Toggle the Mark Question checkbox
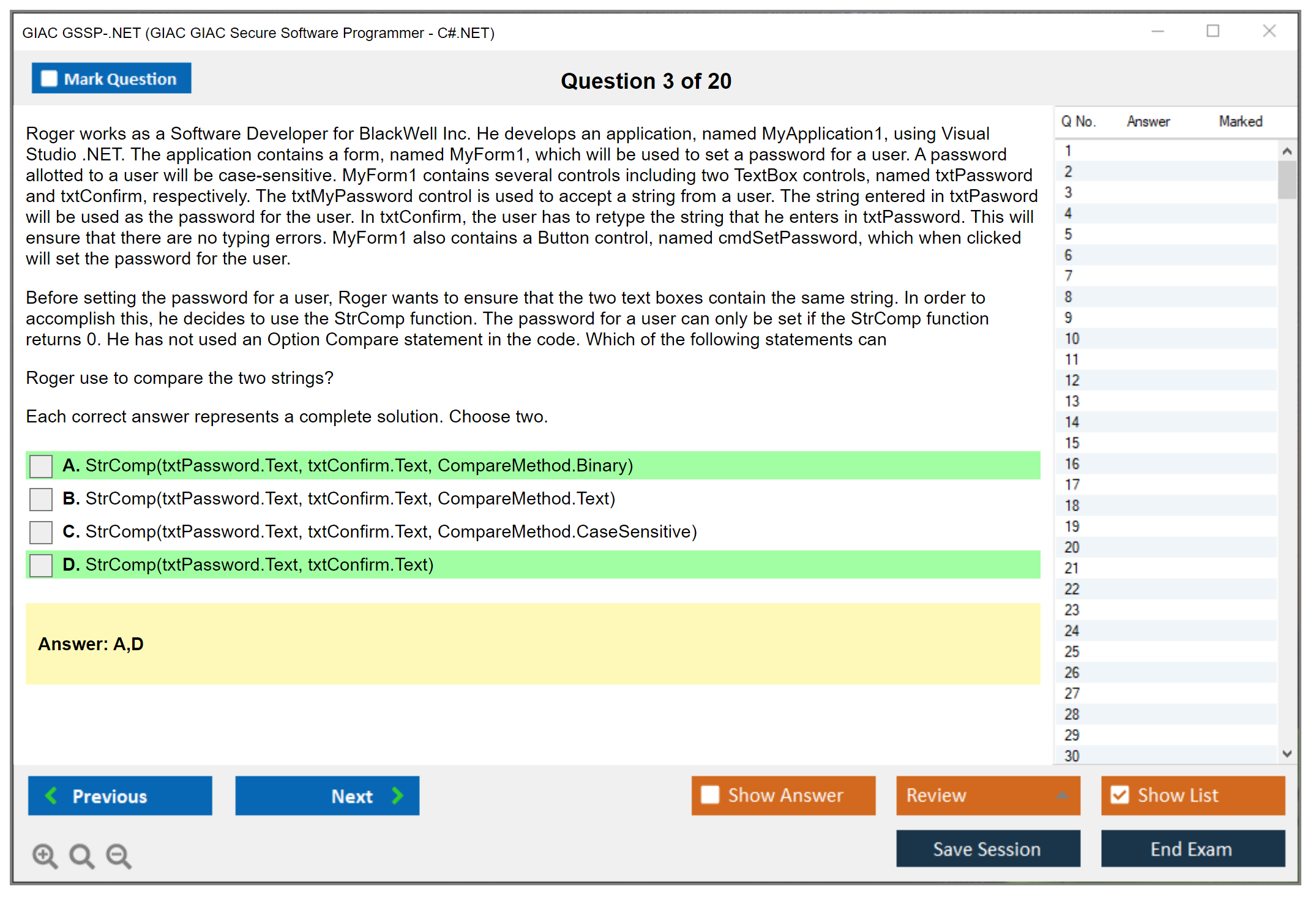Viewport: 1316px width, 900px height. click(x=49, y=79)
